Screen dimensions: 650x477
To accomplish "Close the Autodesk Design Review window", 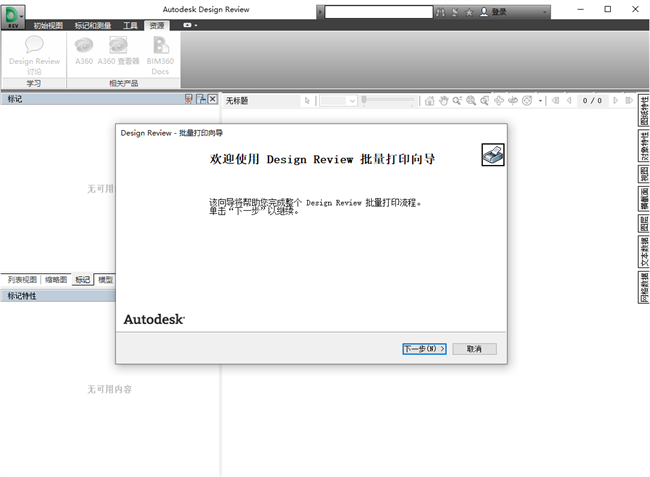I will pos(635,9).
